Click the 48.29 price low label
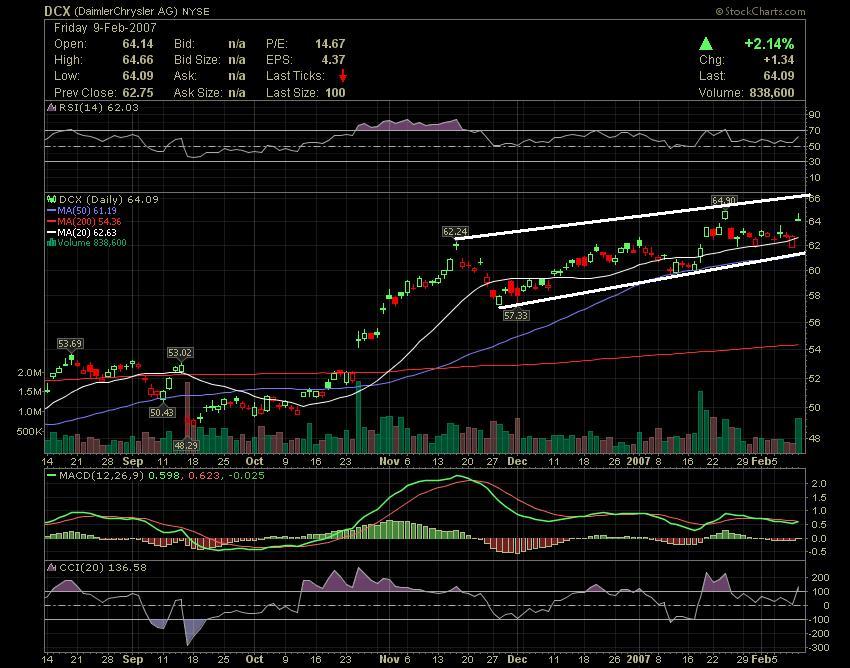Image resolution: width=850 pixels, height=668 pixels. pos(186,445)
